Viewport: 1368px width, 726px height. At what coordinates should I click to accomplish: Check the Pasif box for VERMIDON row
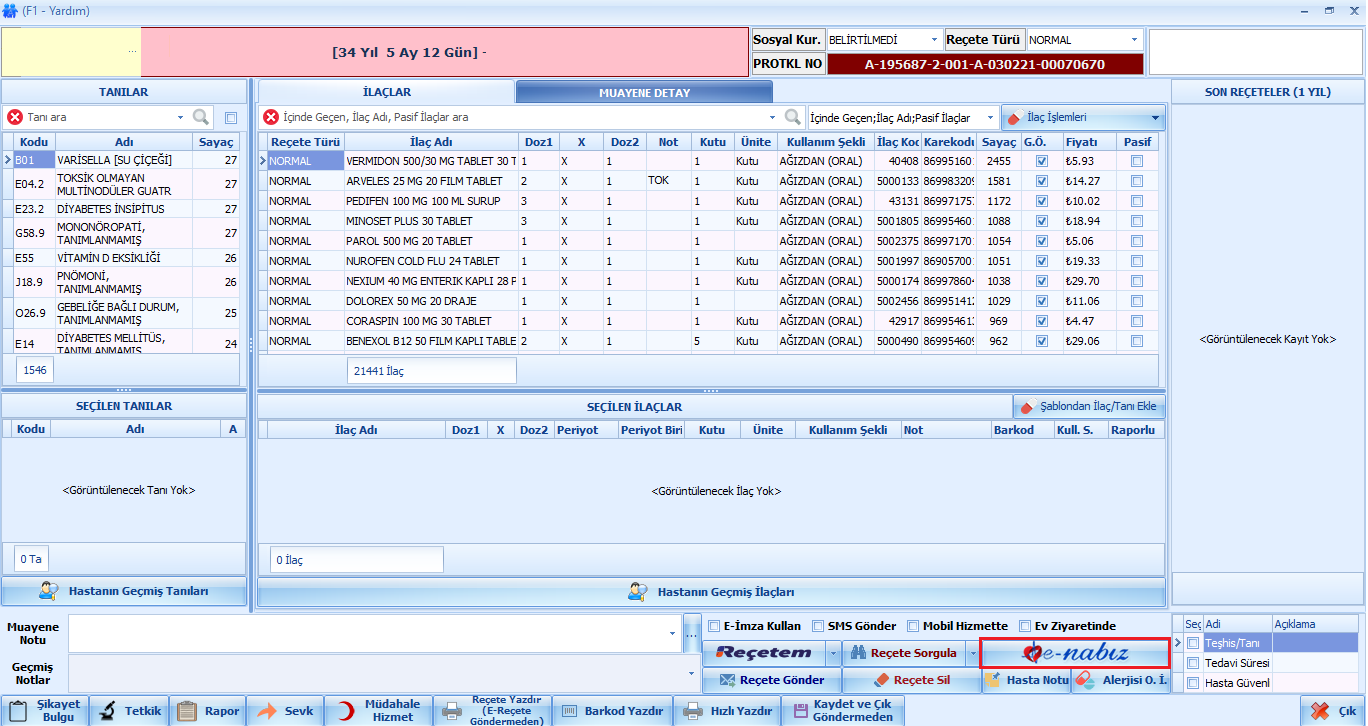click(1137, 161)
